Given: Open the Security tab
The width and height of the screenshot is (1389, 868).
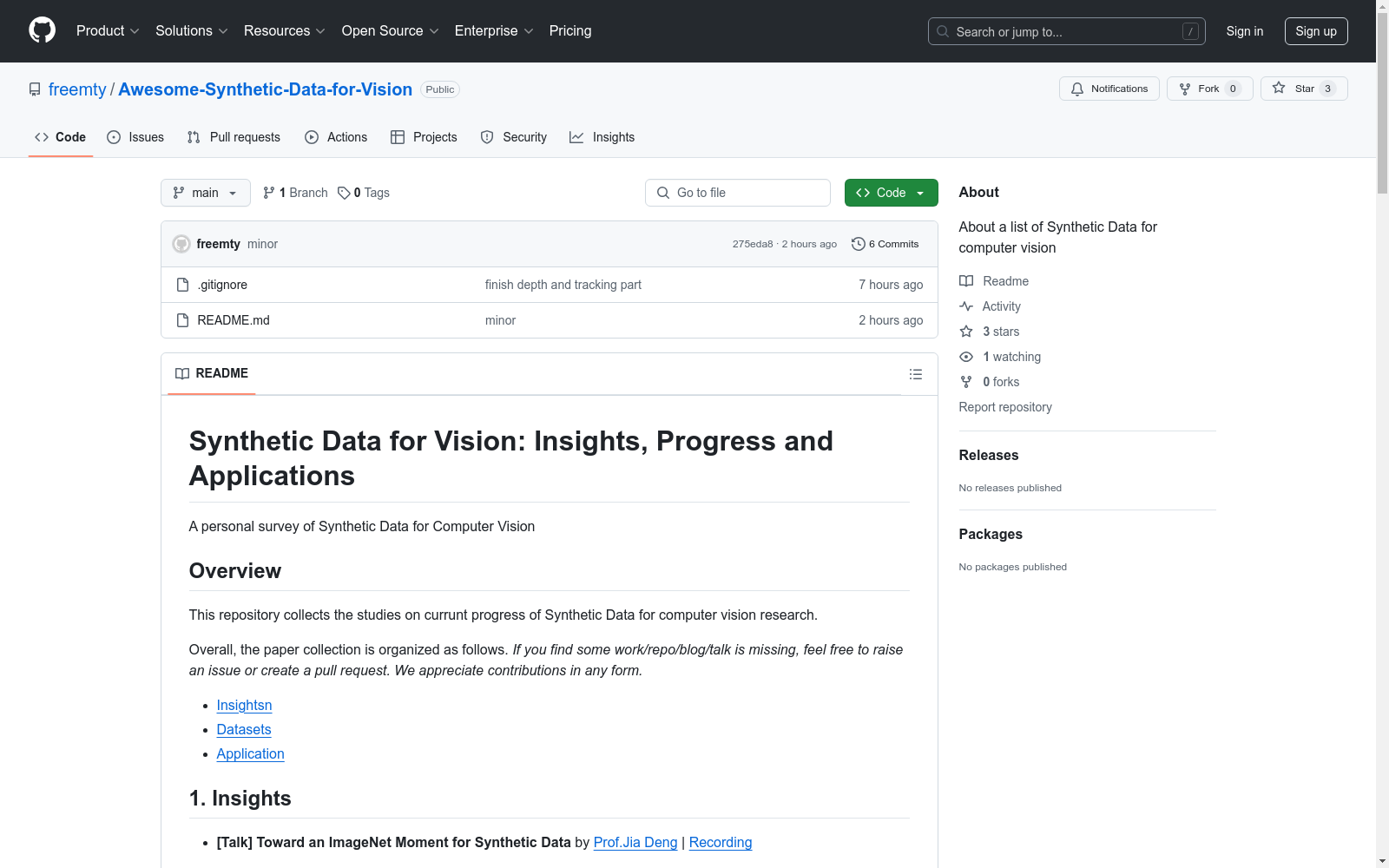Looking at the screenshot, I should [514, 137].
